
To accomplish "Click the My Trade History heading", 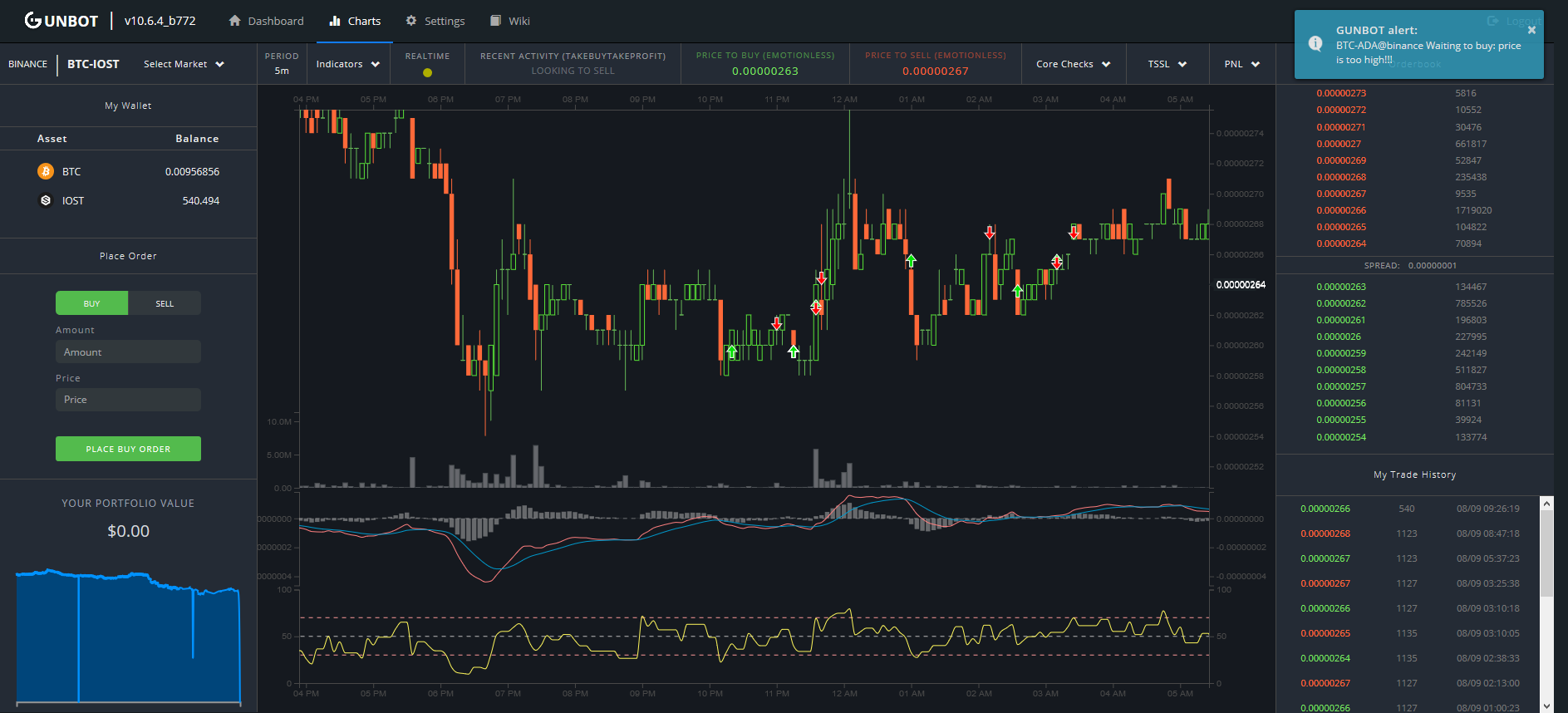I will [x=1414, y=475].
